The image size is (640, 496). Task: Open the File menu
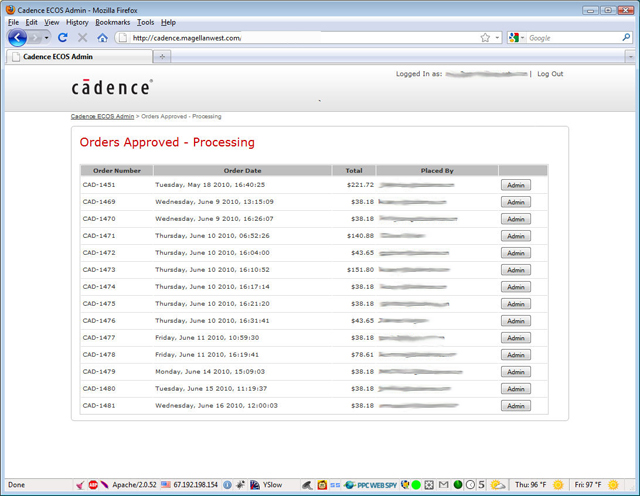pos(13,22)
